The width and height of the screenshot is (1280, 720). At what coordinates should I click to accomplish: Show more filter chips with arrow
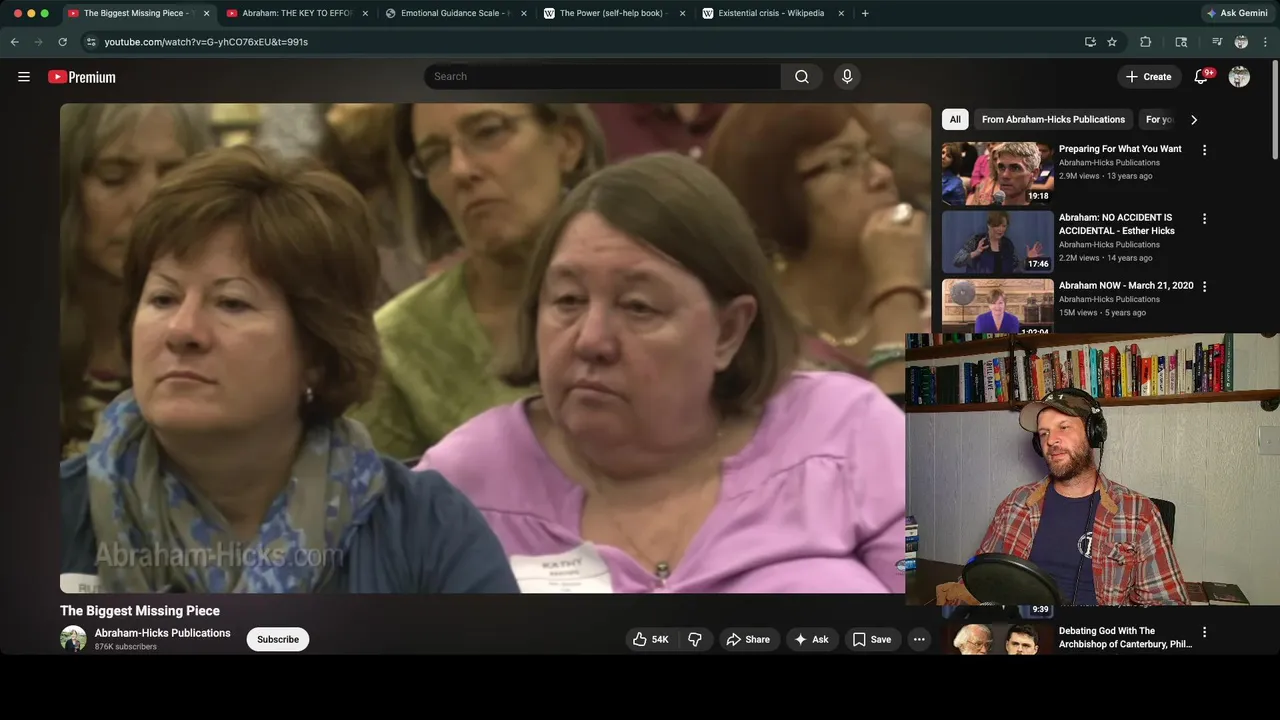pos(1193,119)
